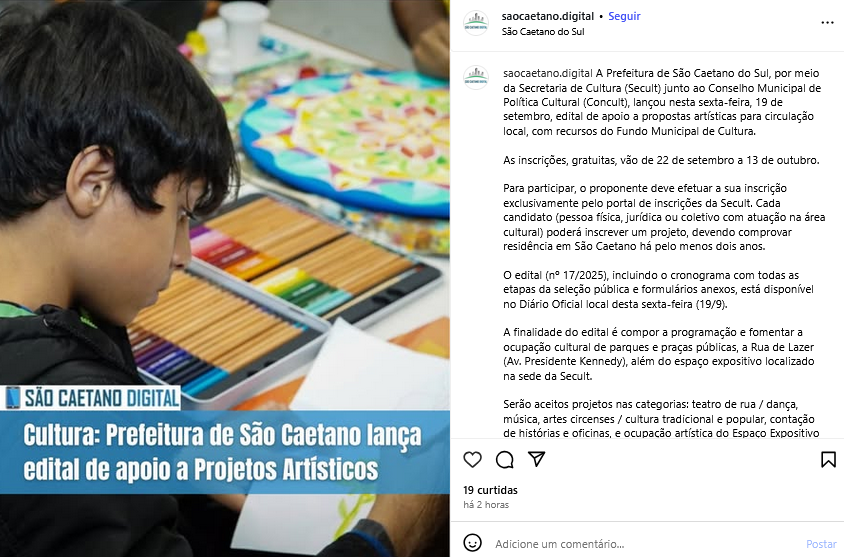The width and height of the screenshot is (844, 557).
Task: Save post with bookmark icon
Action: coord(828,460)
